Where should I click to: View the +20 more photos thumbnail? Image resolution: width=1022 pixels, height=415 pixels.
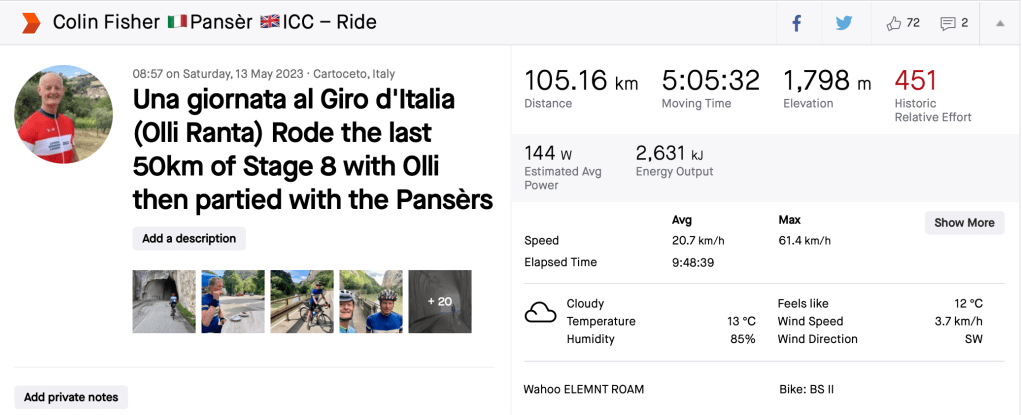pos(440,301)
